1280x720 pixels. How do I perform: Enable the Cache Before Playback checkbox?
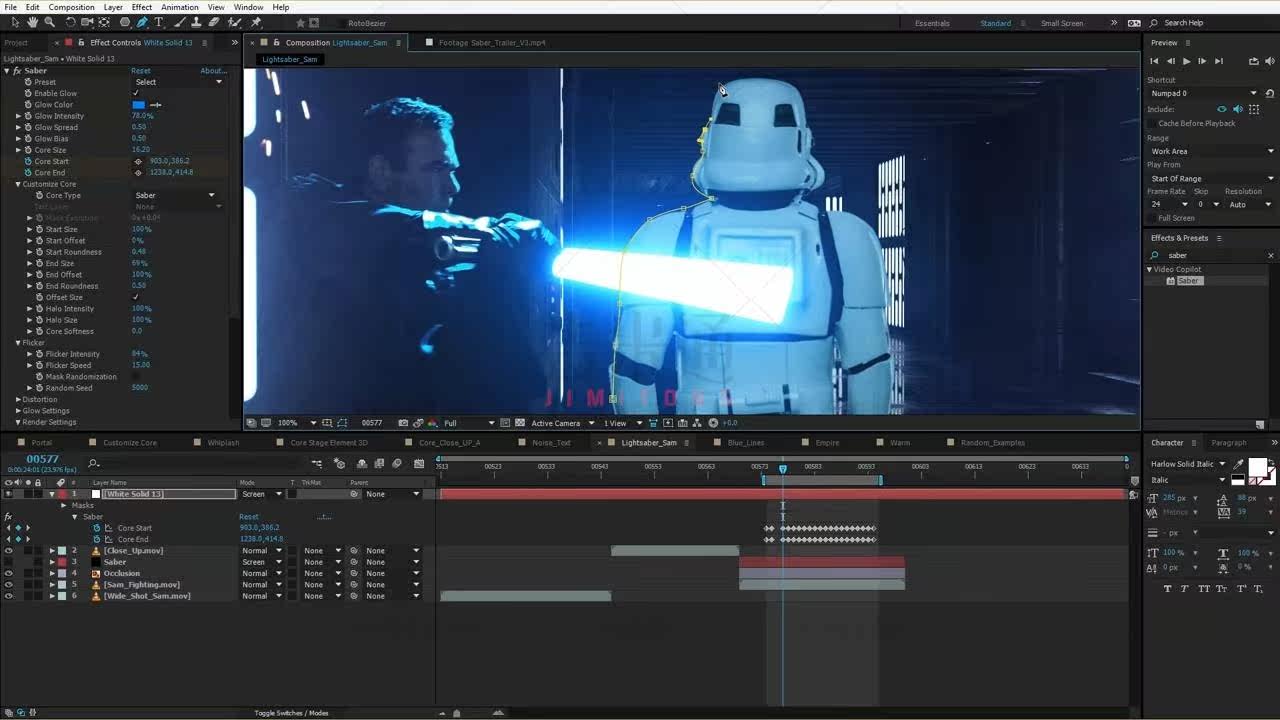pyautogui.click(x=1152, y=123)
